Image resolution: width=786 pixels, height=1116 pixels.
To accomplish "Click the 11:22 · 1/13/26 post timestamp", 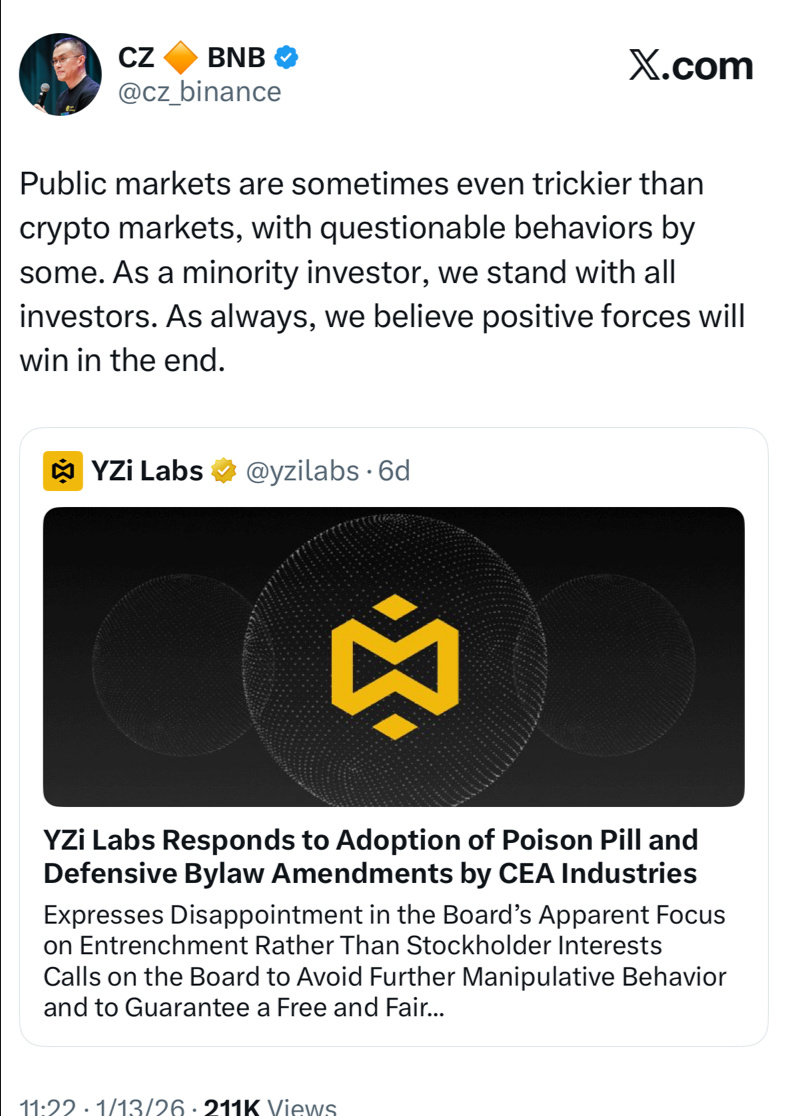I will 102,1105.
